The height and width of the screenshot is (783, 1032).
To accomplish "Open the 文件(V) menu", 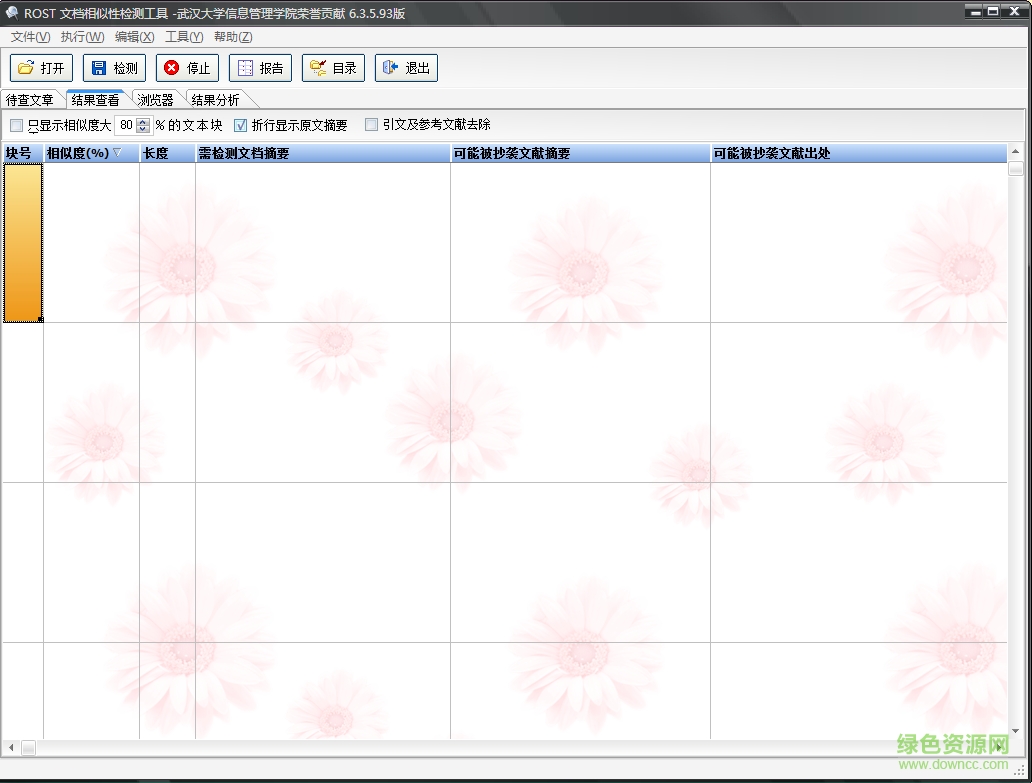I will tap(30, 37).
